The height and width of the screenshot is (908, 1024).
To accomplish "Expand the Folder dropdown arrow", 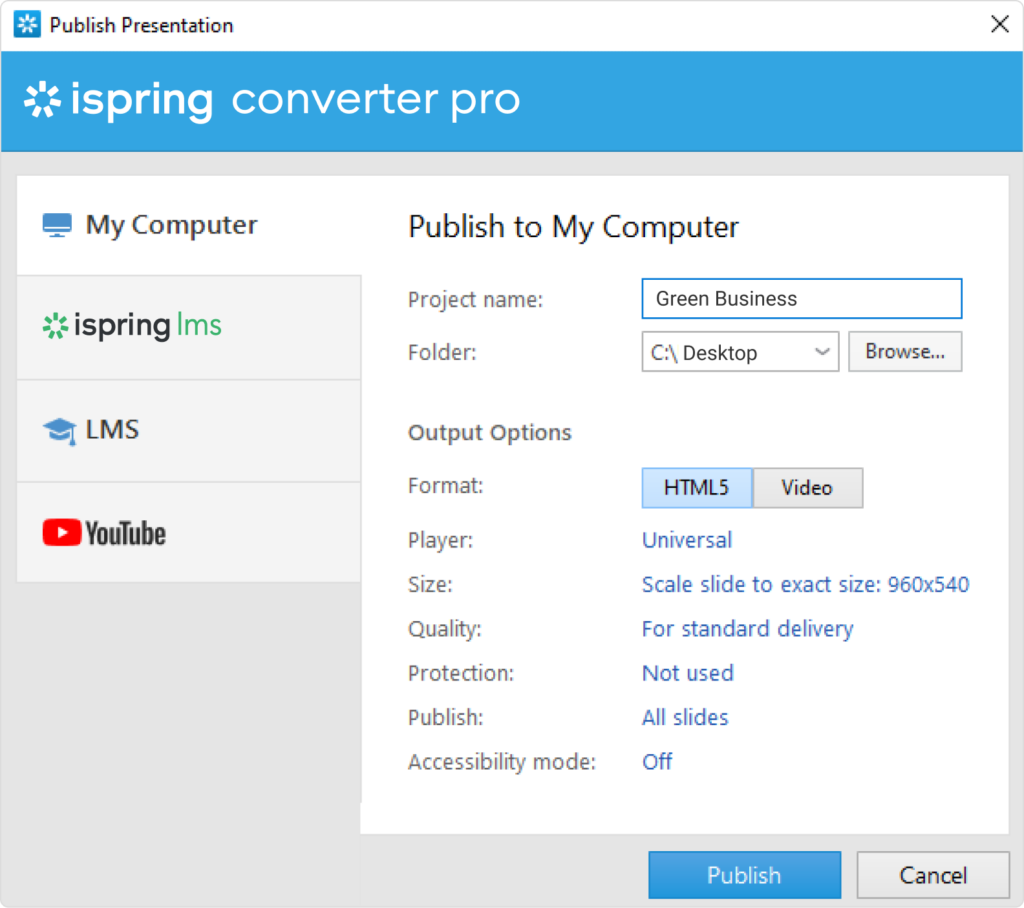I will 822,352.
